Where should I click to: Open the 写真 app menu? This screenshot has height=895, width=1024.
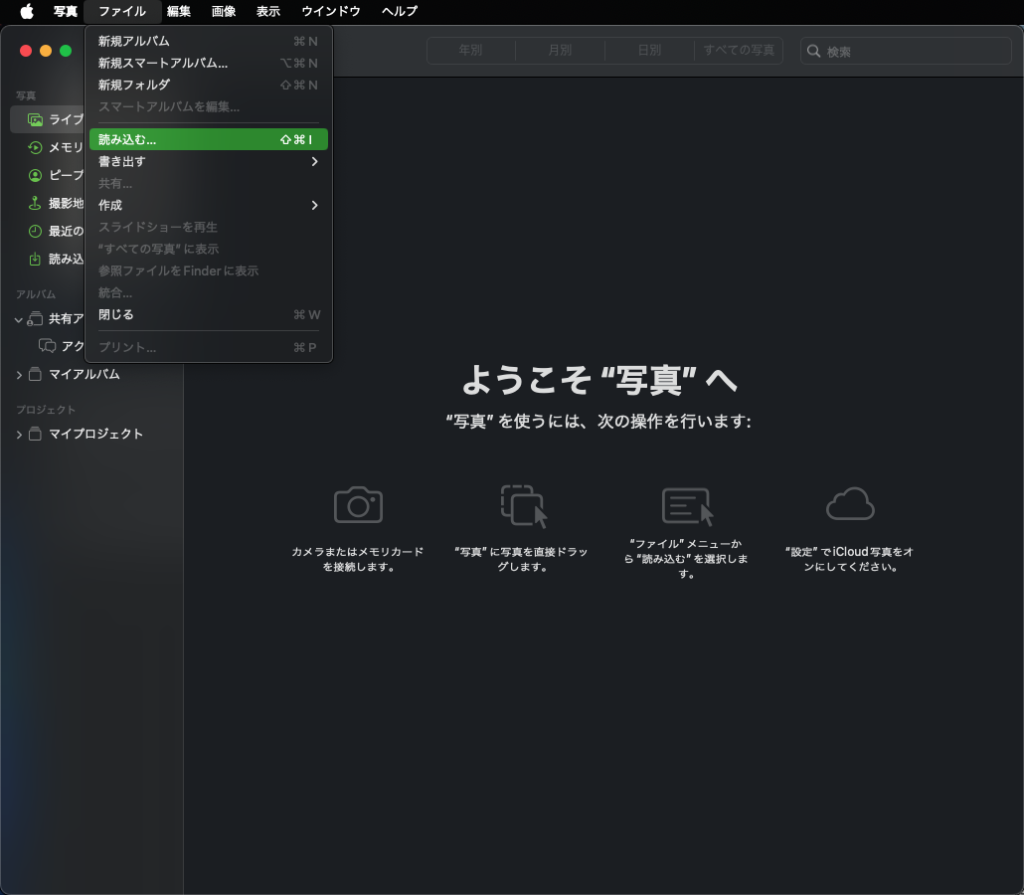point(65,11)
